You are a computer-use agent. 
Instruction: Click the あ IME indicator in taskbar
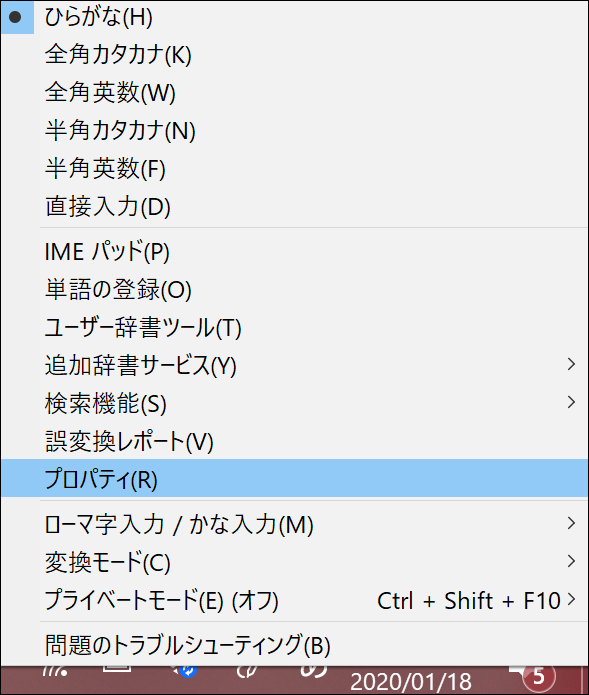(x=313, y=672)
